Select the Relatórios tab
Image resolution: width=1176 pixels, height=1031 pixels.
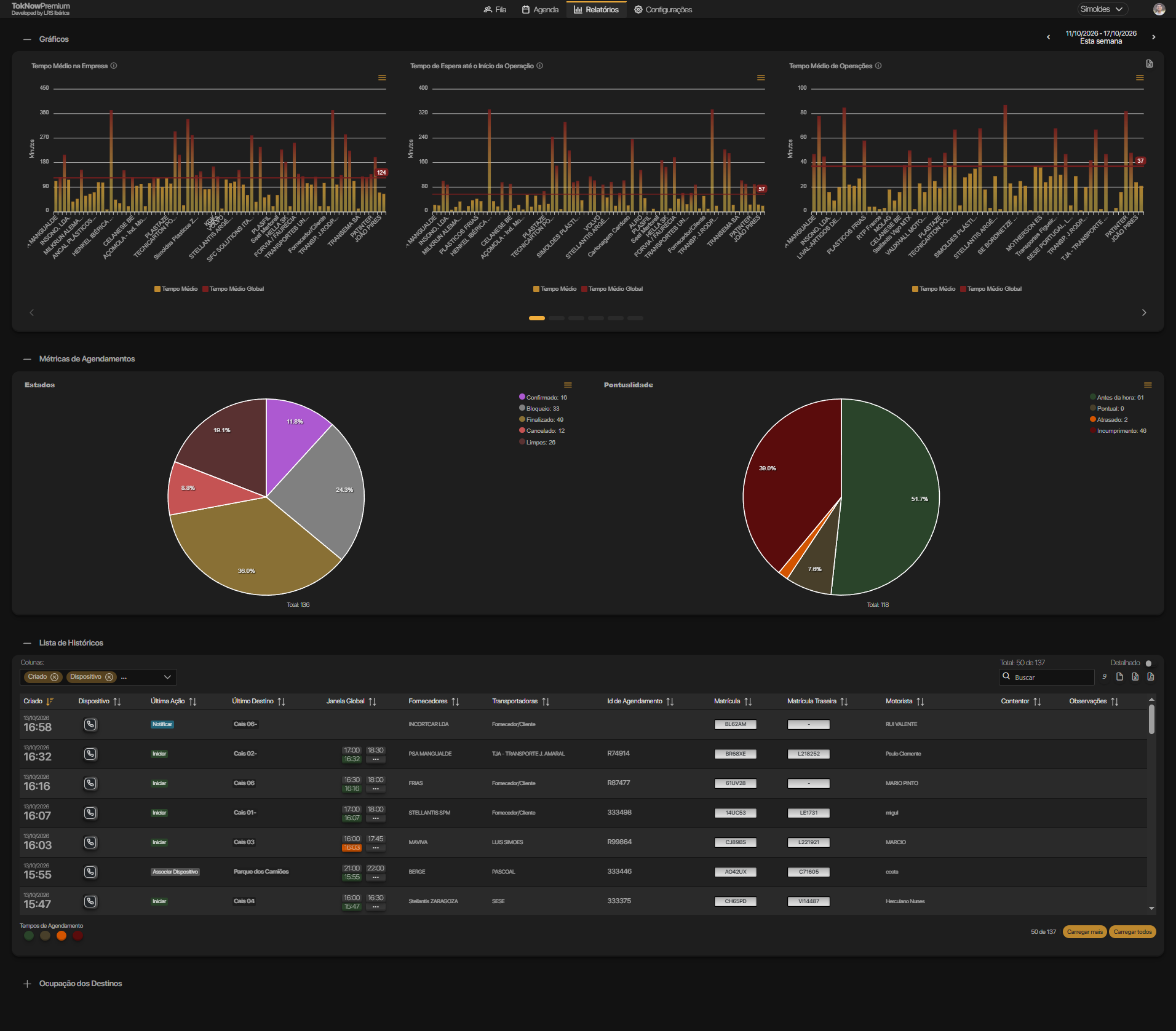(x=597, y=9)
